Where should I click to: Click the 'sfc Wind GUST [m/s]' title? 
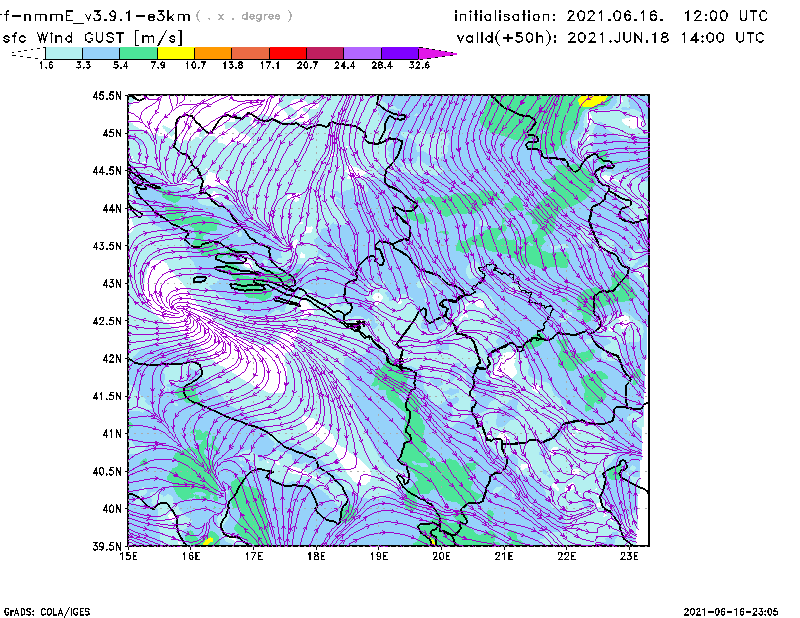pos(92,38)
